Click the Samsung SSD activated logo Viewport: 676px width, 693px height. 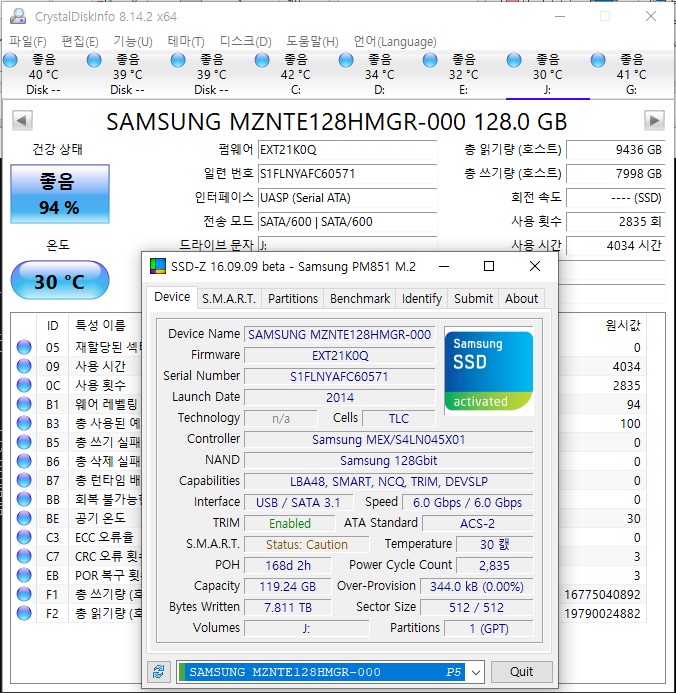[x=489, y=371]
